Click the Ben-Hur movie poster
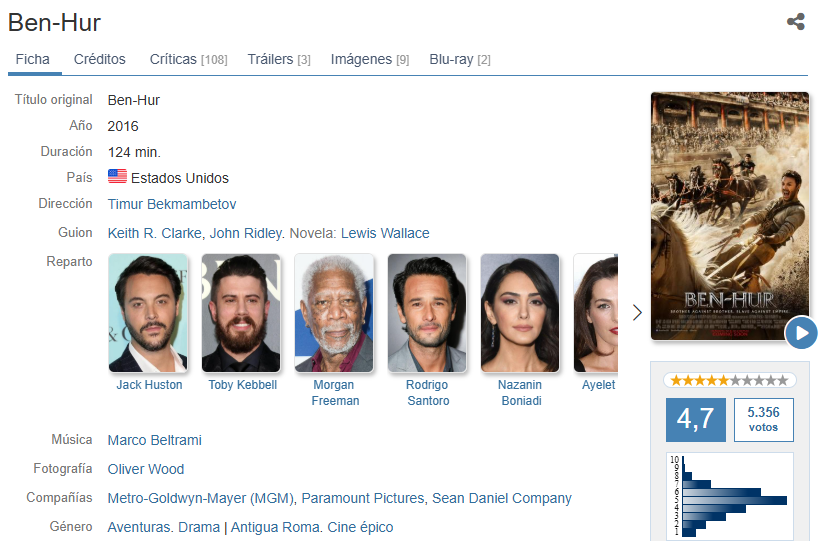 tap(730, 216)
